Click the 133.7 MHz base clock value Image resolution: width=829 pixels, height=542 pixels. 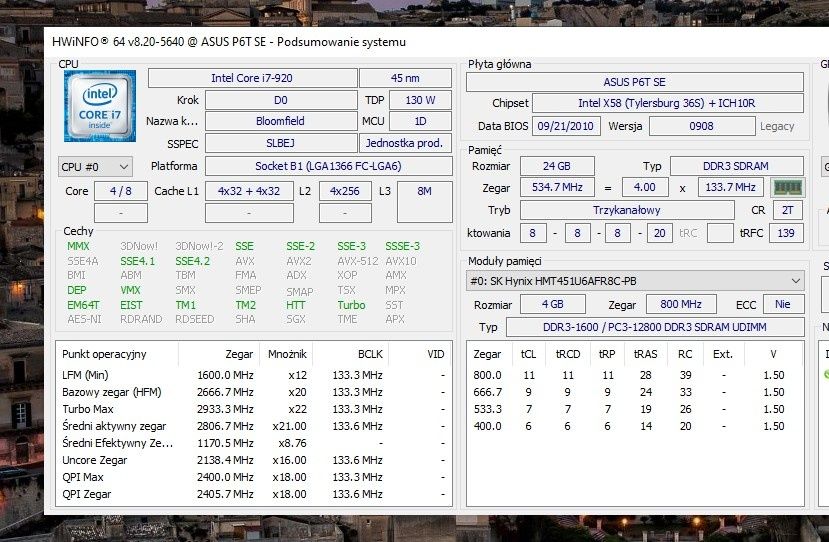(x=731, y=187)
